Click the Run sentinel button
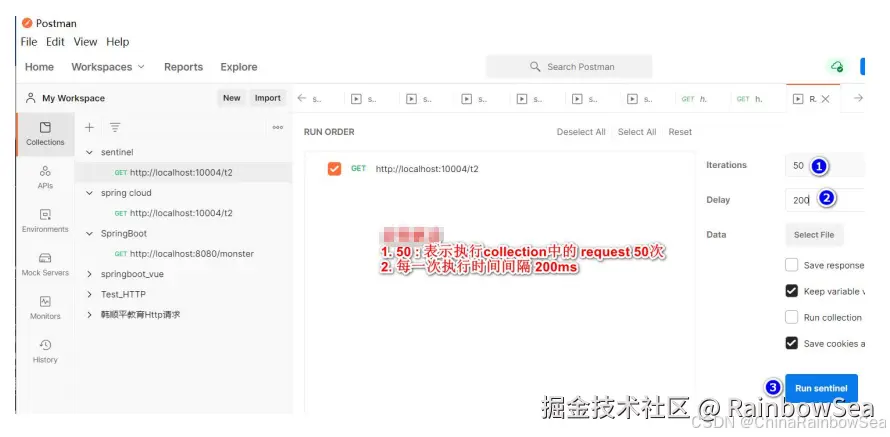This screenshot has height=437, width=890. [821, 388]
